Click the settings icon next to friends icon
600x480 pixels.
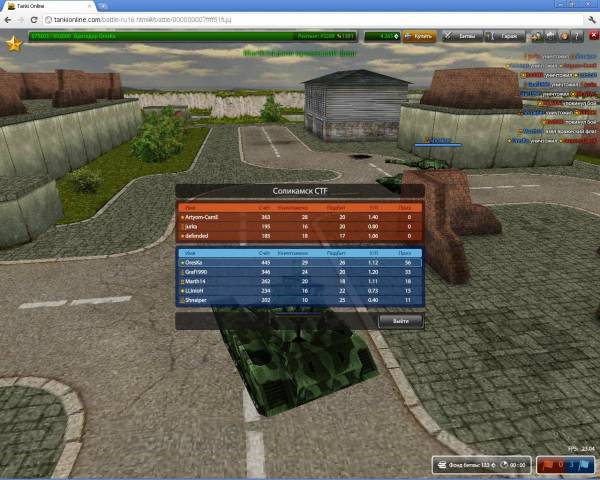(550, 36)
